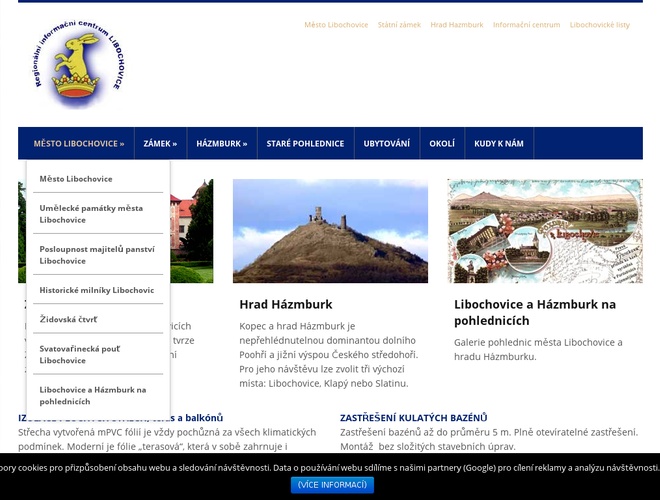Choose Židovská čtvrť from the submenu

68,319
